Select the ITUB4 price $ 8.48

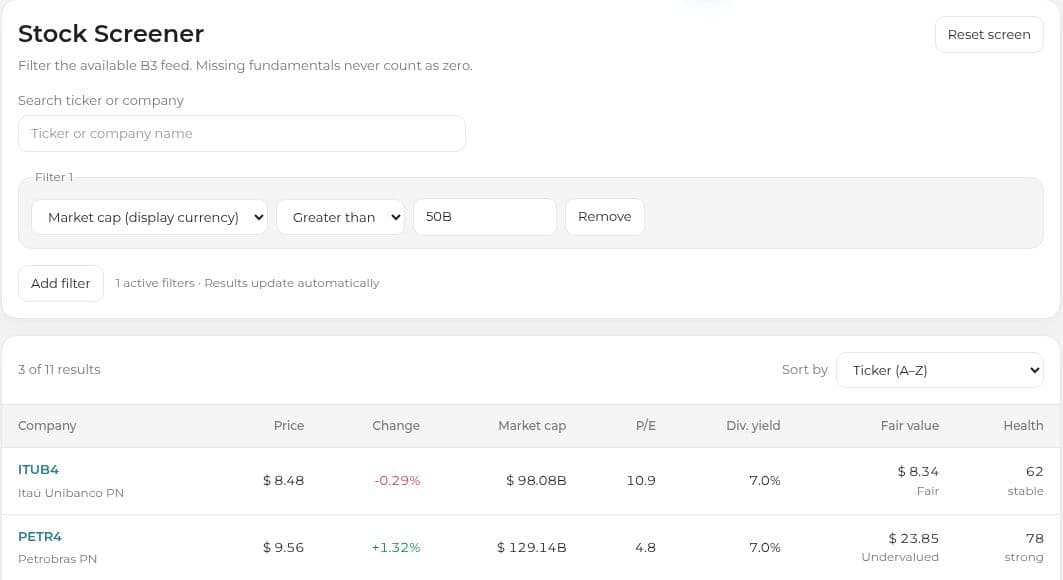(x=283, y=480)
